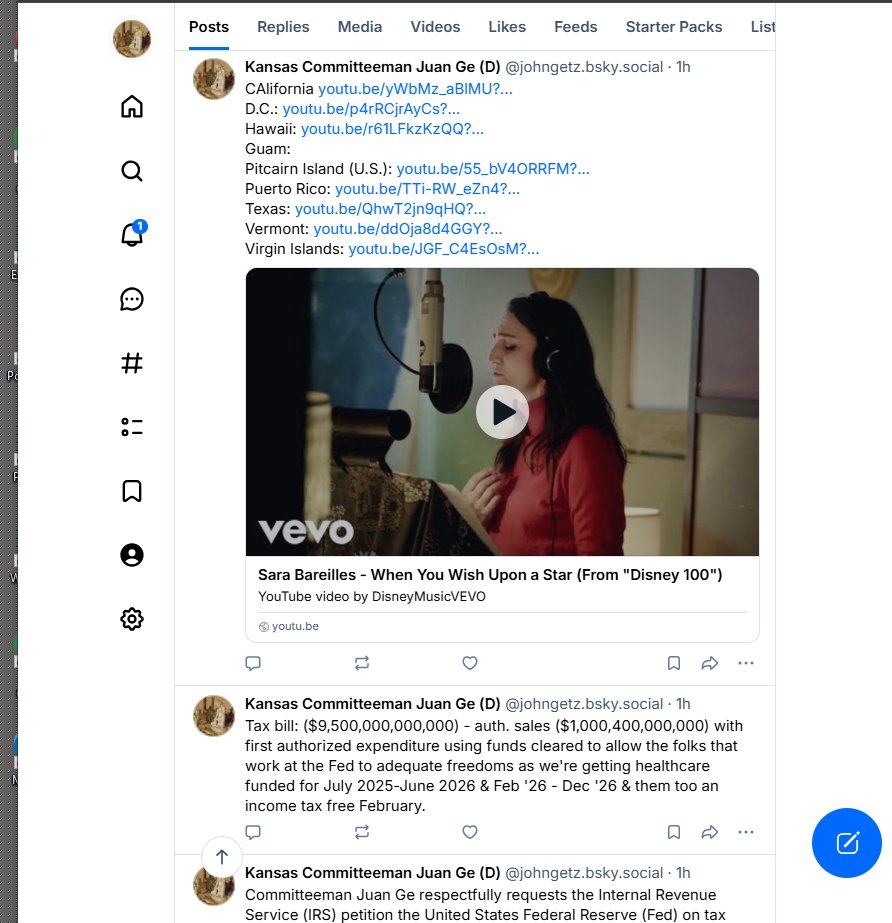Screen dimensions: 892x923
Task: Click the 1h timestamp on the Tax bill post
Action: tap(683, 704)
